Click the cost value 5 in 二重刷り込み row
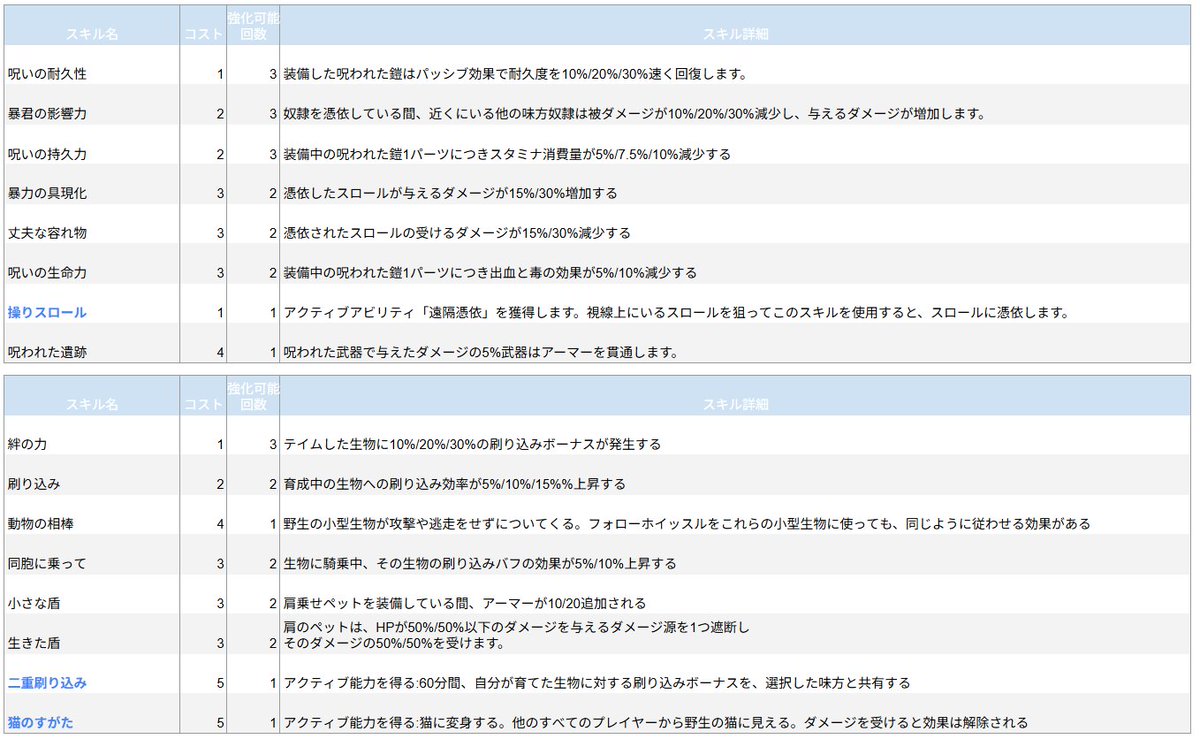This screenshot has width=1200, height=739. click(x=220, y=683)
